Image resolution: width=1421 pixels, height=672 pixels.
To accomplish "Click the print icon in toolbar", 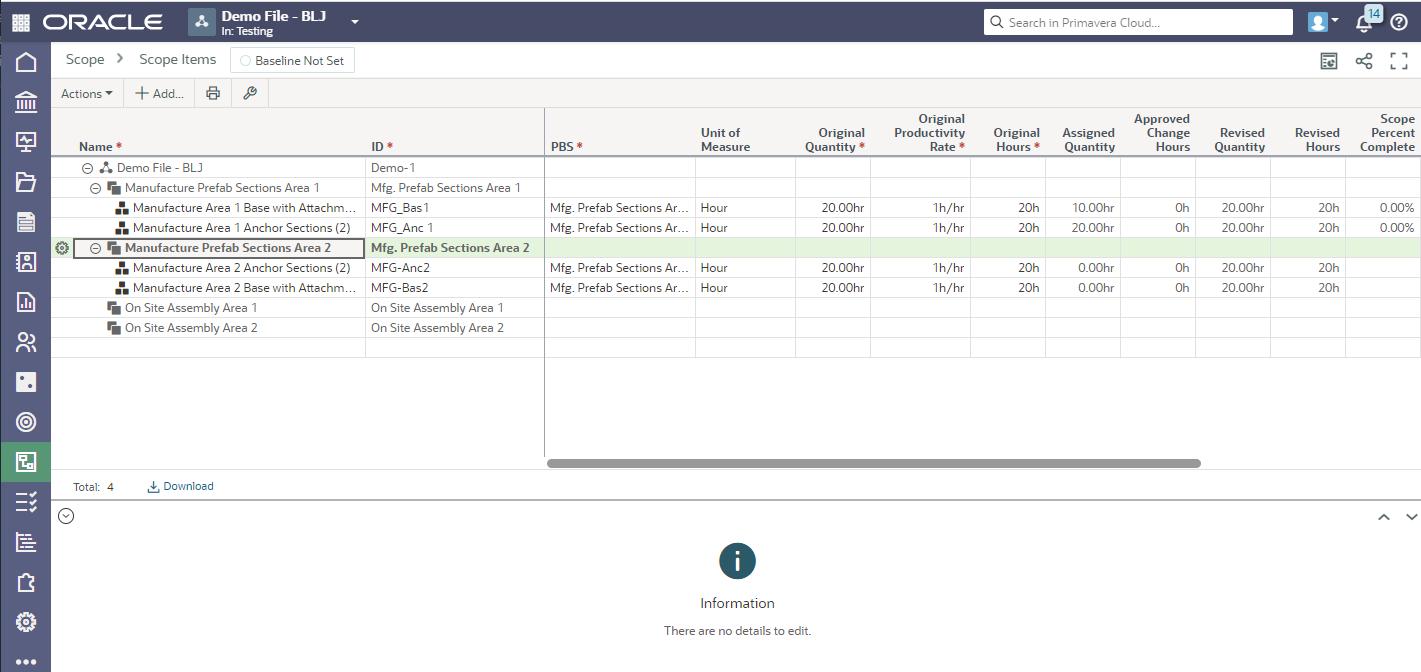I will 212,93.
